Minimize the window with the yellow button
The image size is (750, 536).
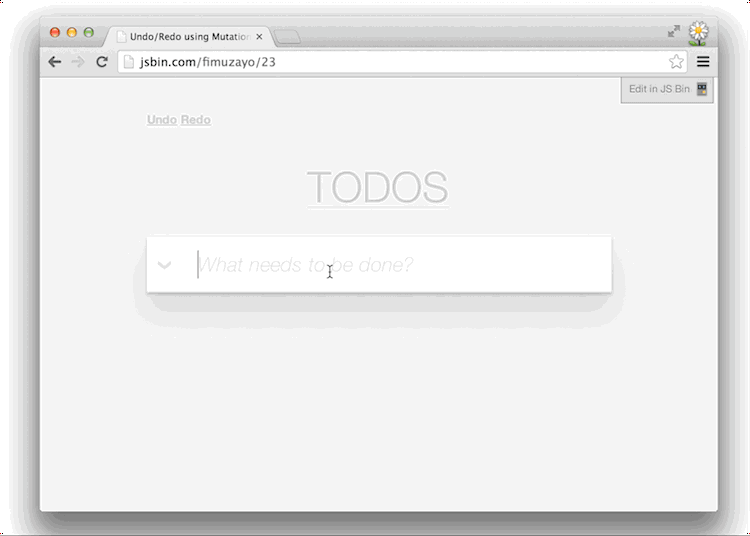click(x=72, y=33)
